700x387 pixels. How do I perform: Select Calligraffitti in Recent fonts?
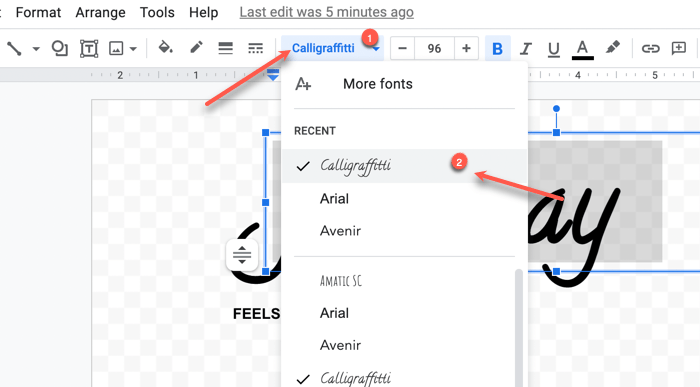click(404, 166)
